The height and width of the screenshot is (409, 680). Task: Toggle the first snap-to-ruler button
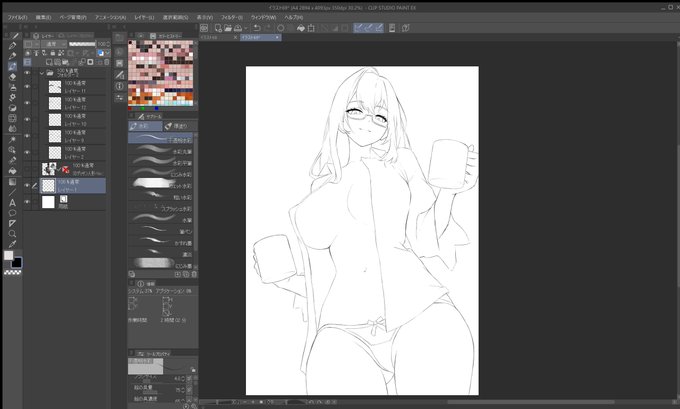pos(358,28)
